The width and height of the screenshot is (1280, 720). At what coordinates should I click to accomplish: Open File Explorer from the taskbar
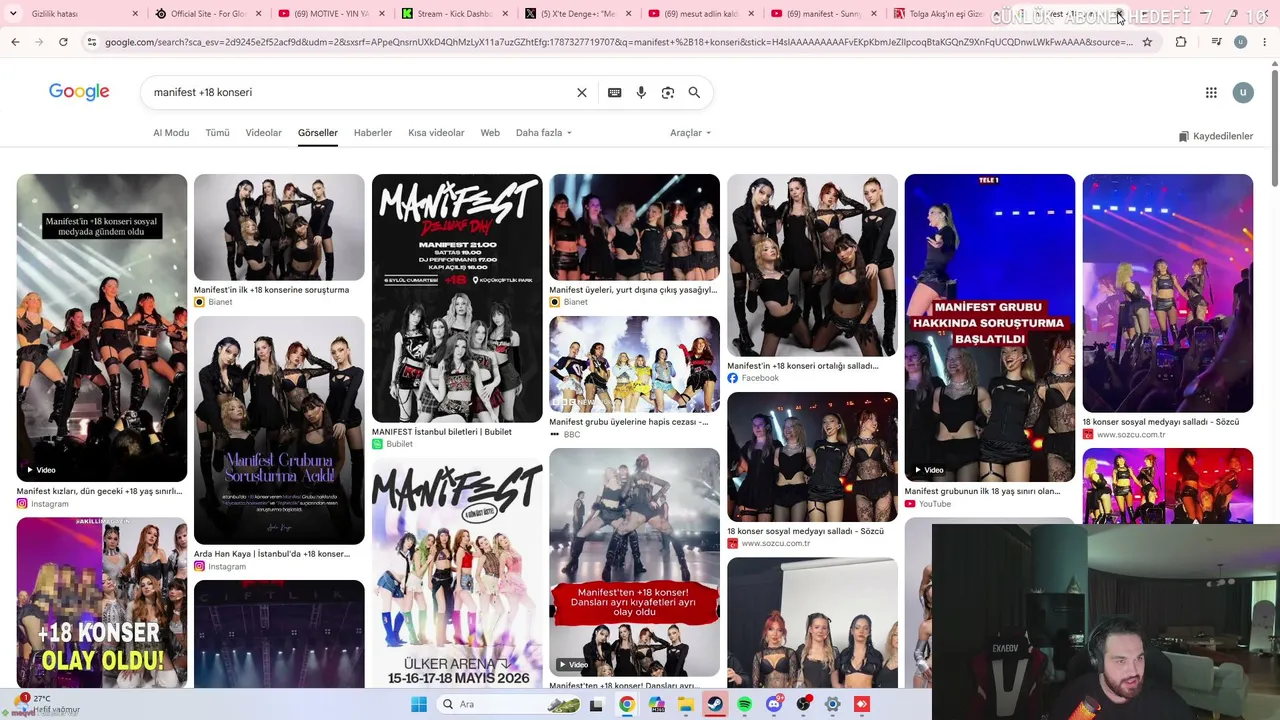click(686, 704)
